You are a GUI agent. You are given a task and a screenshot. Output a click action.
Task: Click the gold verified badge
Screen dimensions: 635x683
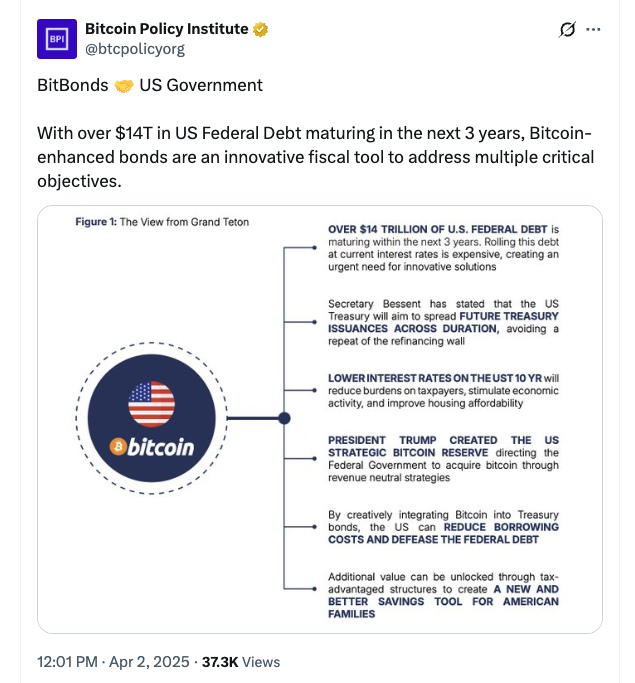[x=261, y=30]
